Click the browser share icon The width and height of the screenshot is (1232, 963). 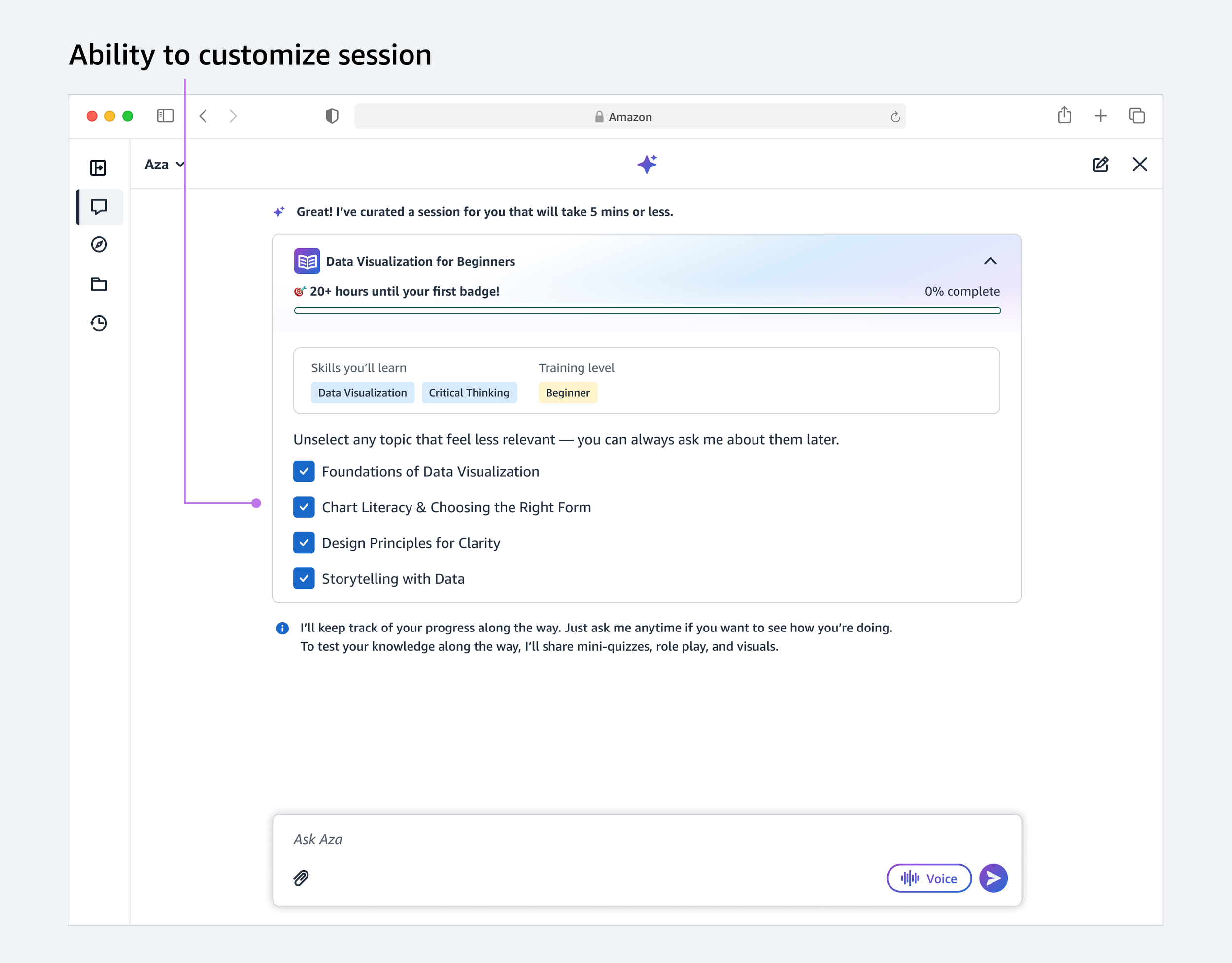(x=1064, y=116)
